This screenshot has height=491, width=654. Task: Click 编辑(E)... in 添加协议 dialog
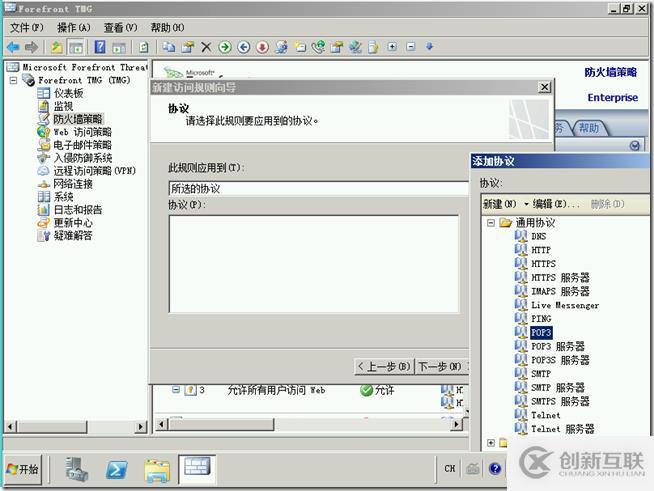point(556,204)
